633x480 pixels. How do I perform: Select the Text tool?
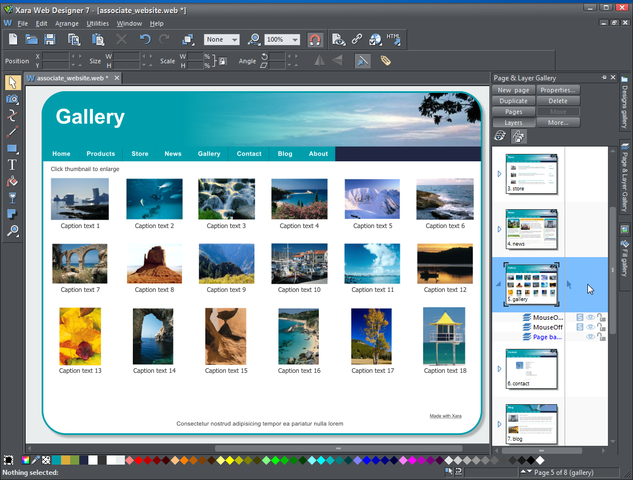[x=13, y=165]
